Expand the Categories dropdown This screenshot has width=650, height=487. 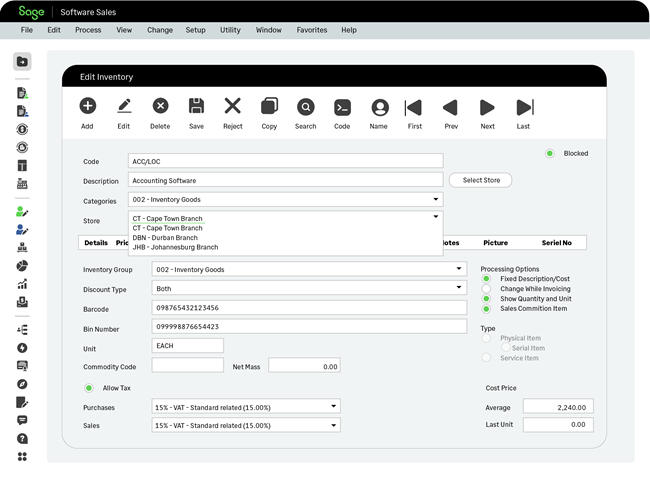(x=436, y=200)
